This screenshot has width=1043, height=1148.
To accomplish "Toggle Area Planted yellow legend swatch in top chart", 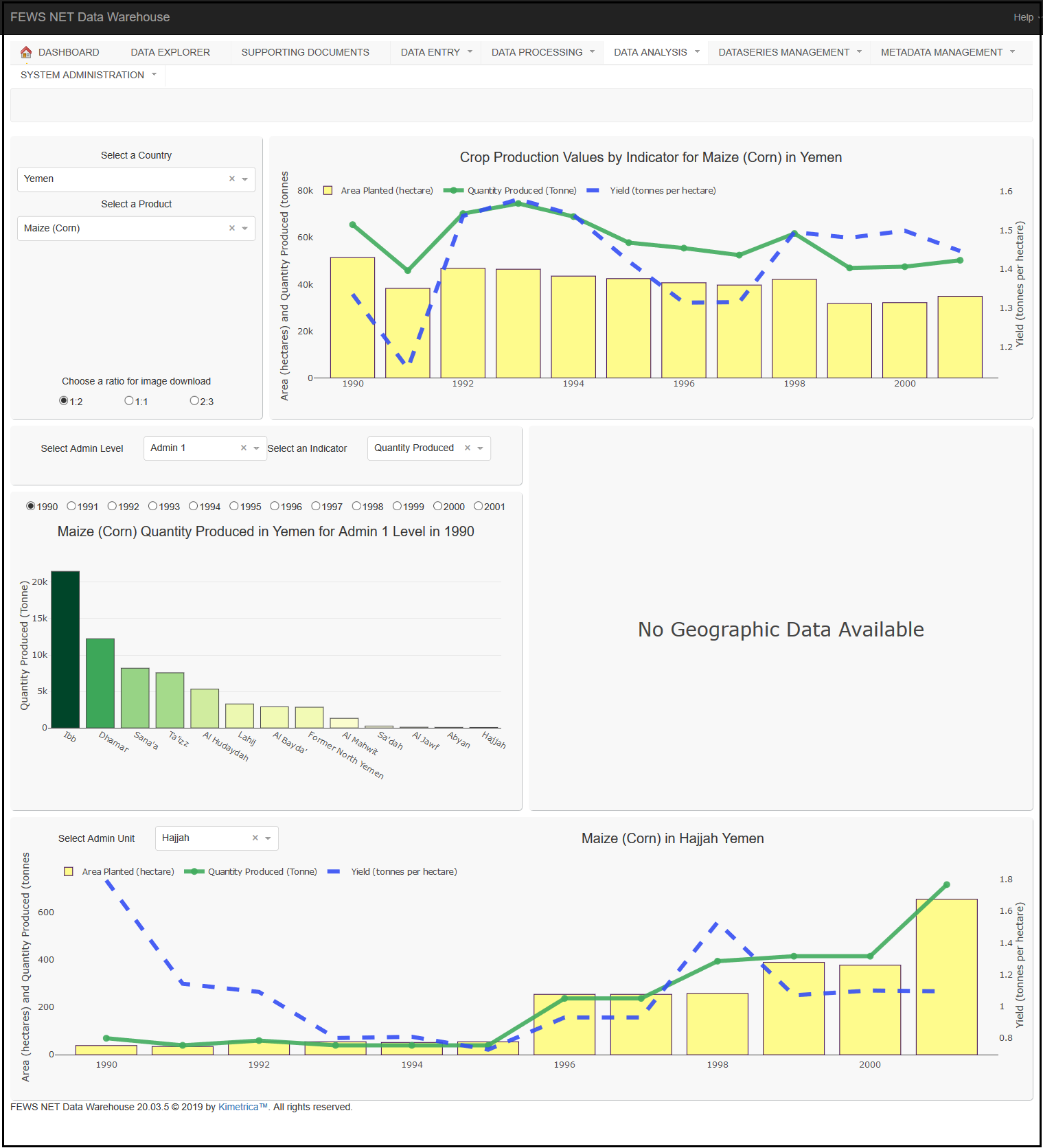I will [328, 191].
